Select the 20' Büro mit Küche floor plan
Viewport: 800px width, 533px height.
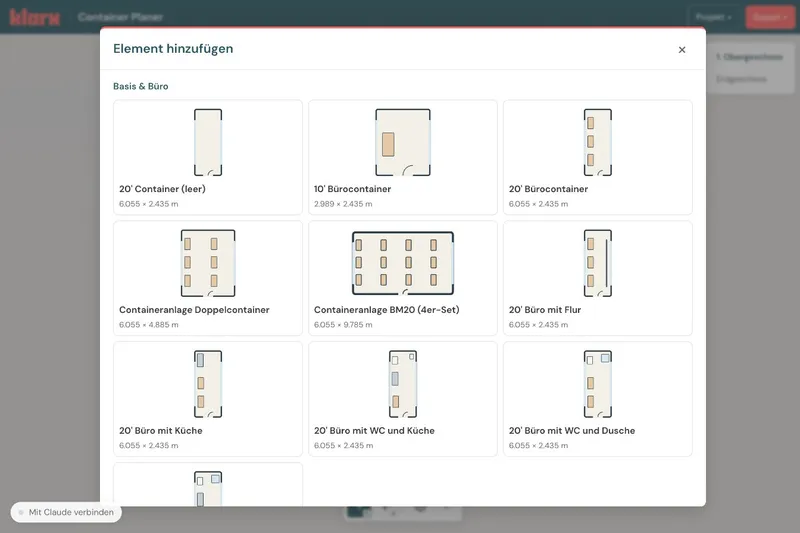(x=208, y=384)
